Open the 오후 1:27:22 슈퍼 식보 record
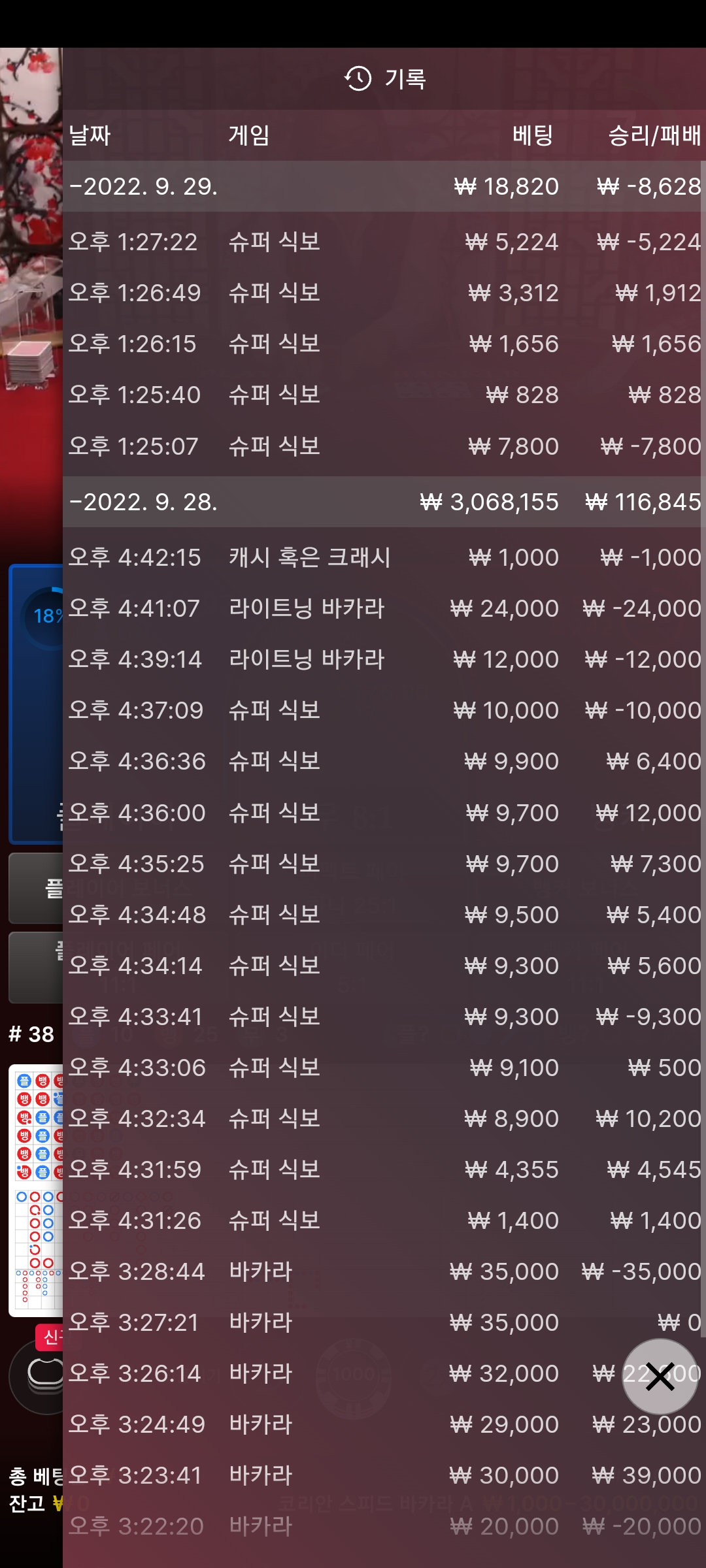706x1568 pixels. [x=384, y=242]
